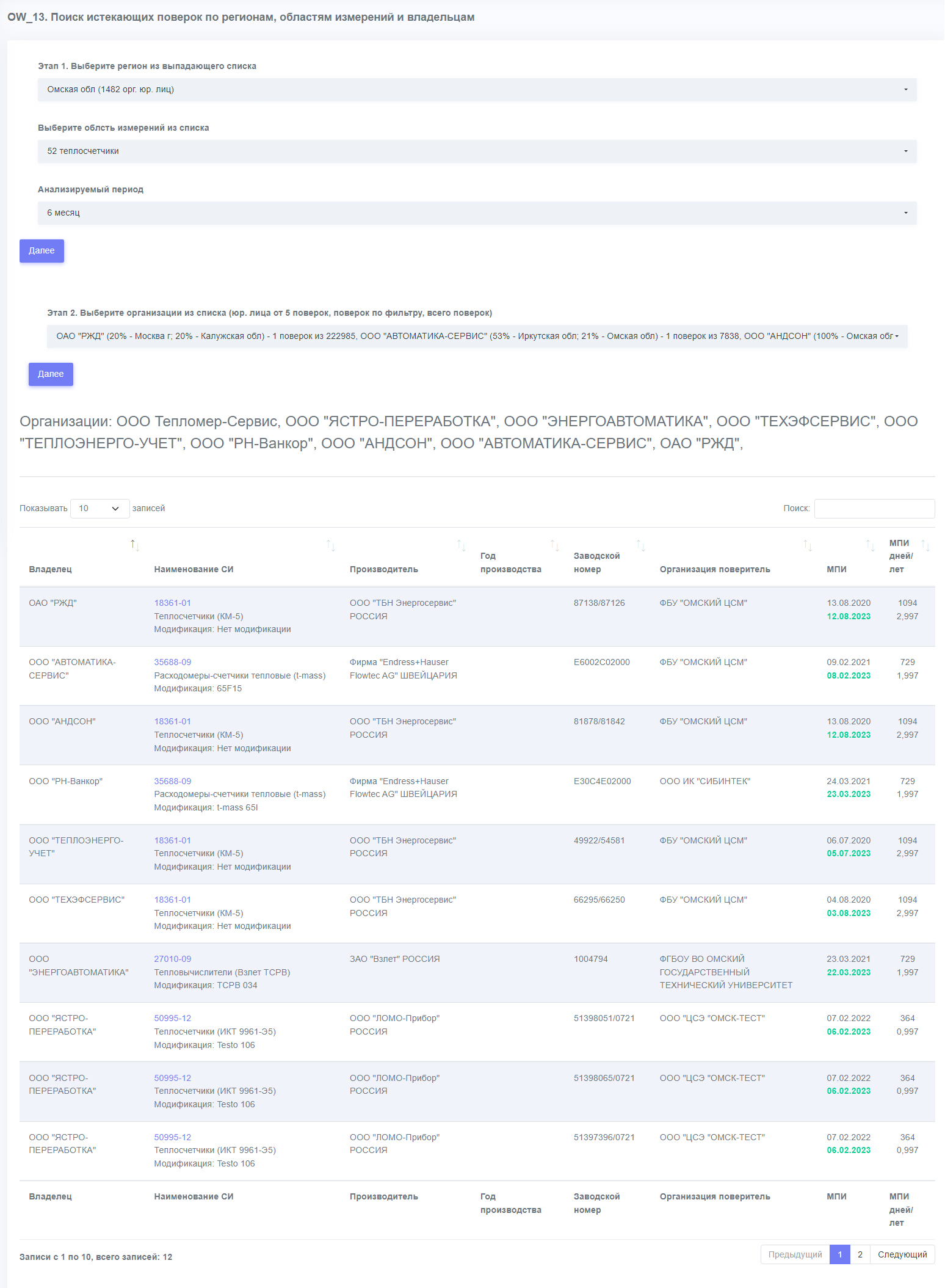Sort table by Заводской номер column

pyautogui.click(x=607, y=556)
